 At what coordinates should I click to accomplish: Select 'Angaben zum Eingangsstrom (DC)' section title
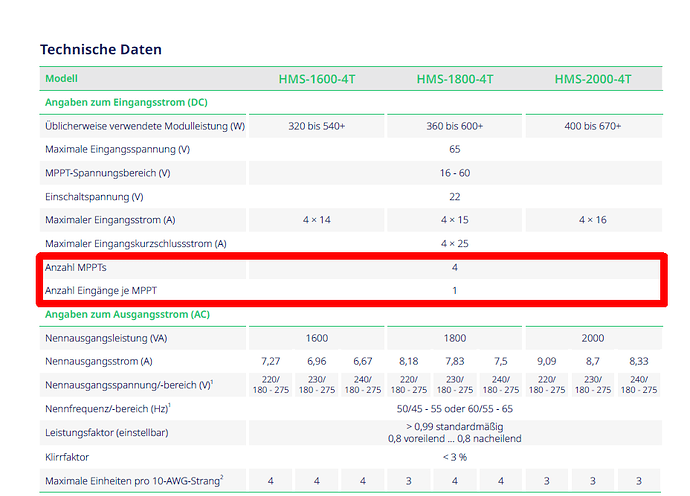point(126,103)
